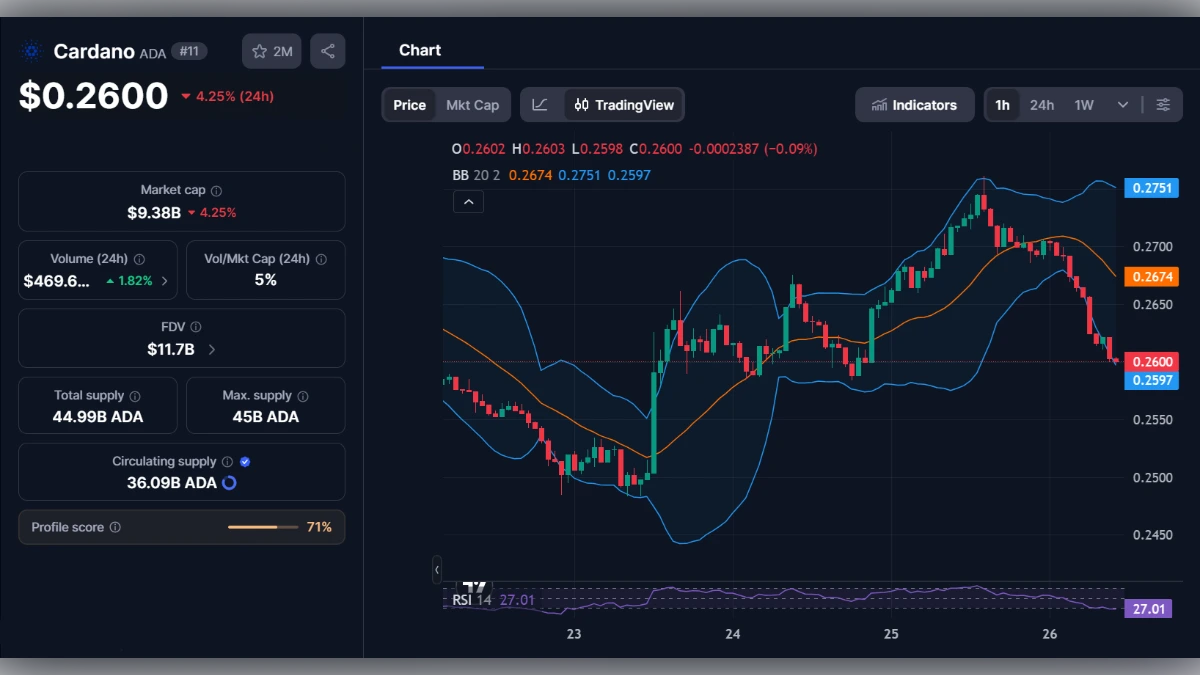Select the 24h timeframe
The image size is (1200, 675).
point(1041,104)
